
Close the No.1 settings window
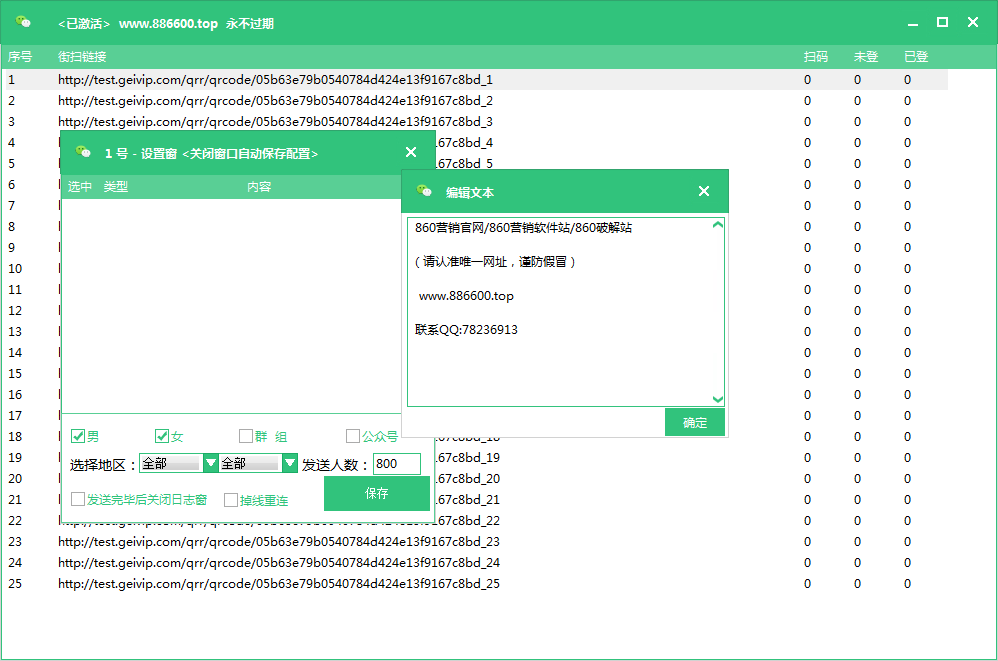coord(411,152)
